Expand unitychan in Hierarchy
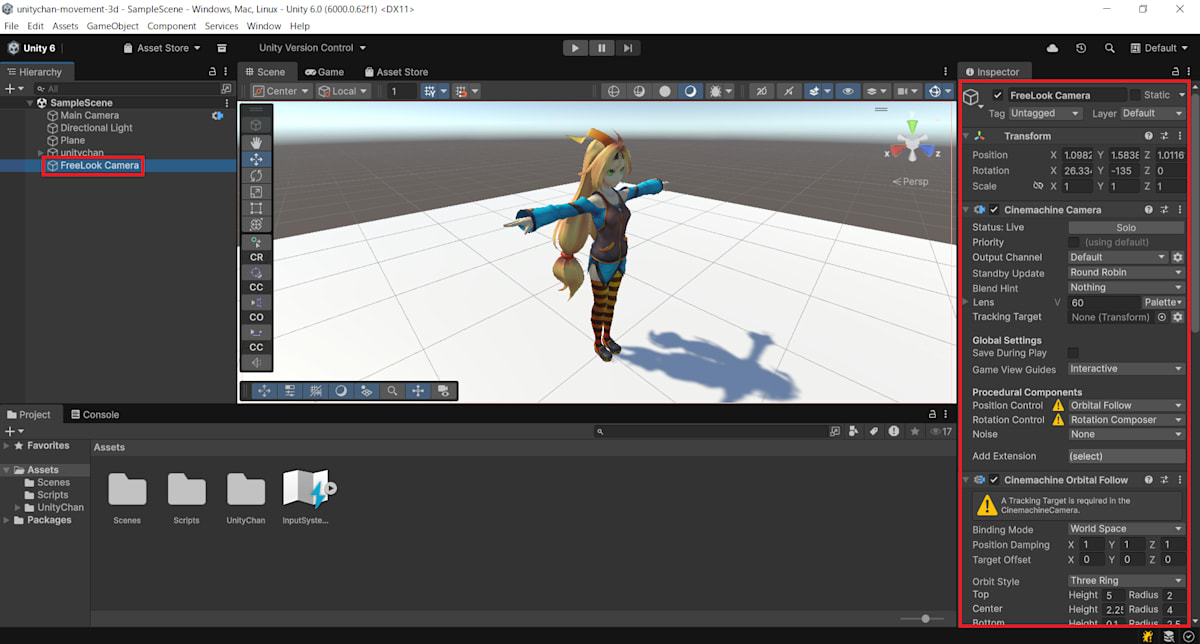Viewport: 1200px width, 644px height. pyautogui.click(x=41, y=153)
